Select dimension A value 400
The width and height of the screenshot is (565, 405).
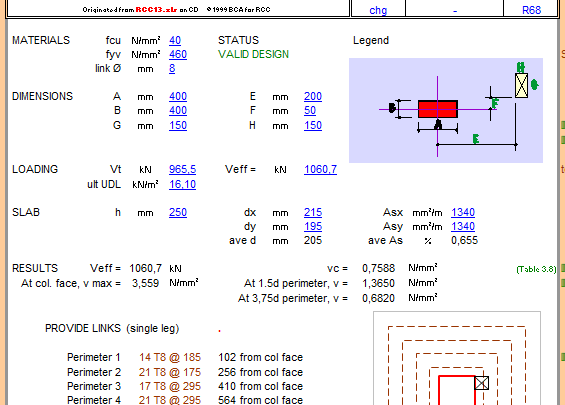(178, 97)
